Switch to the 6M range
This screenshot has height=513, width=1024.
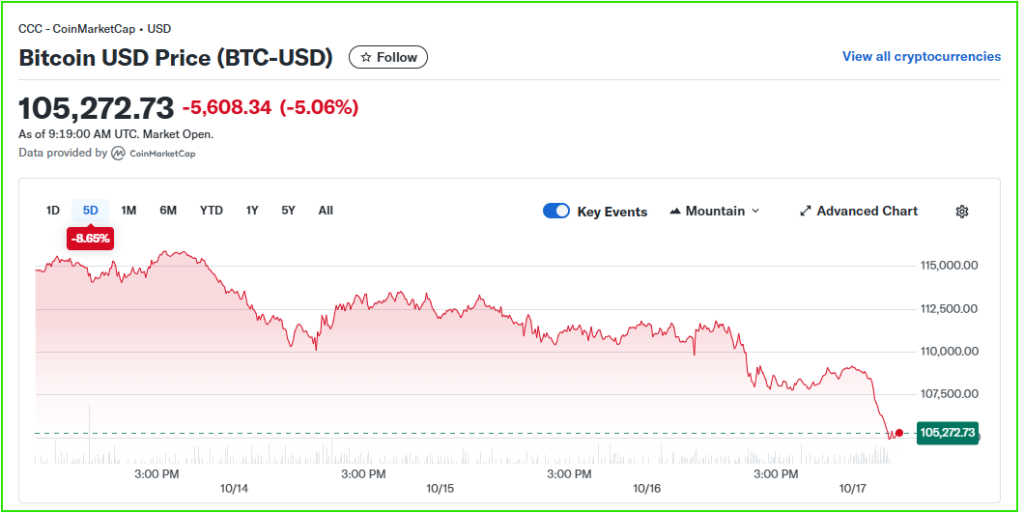coord(168,210)
